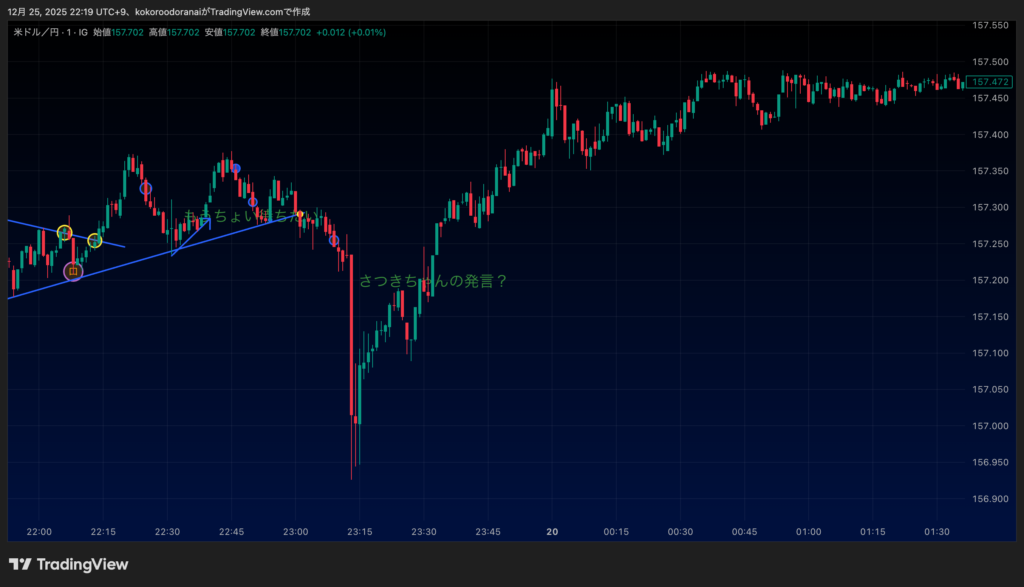This screenshot has width=1024, height=587.
Task: Click the 157.000 price axis label
Action: [989, 426]
